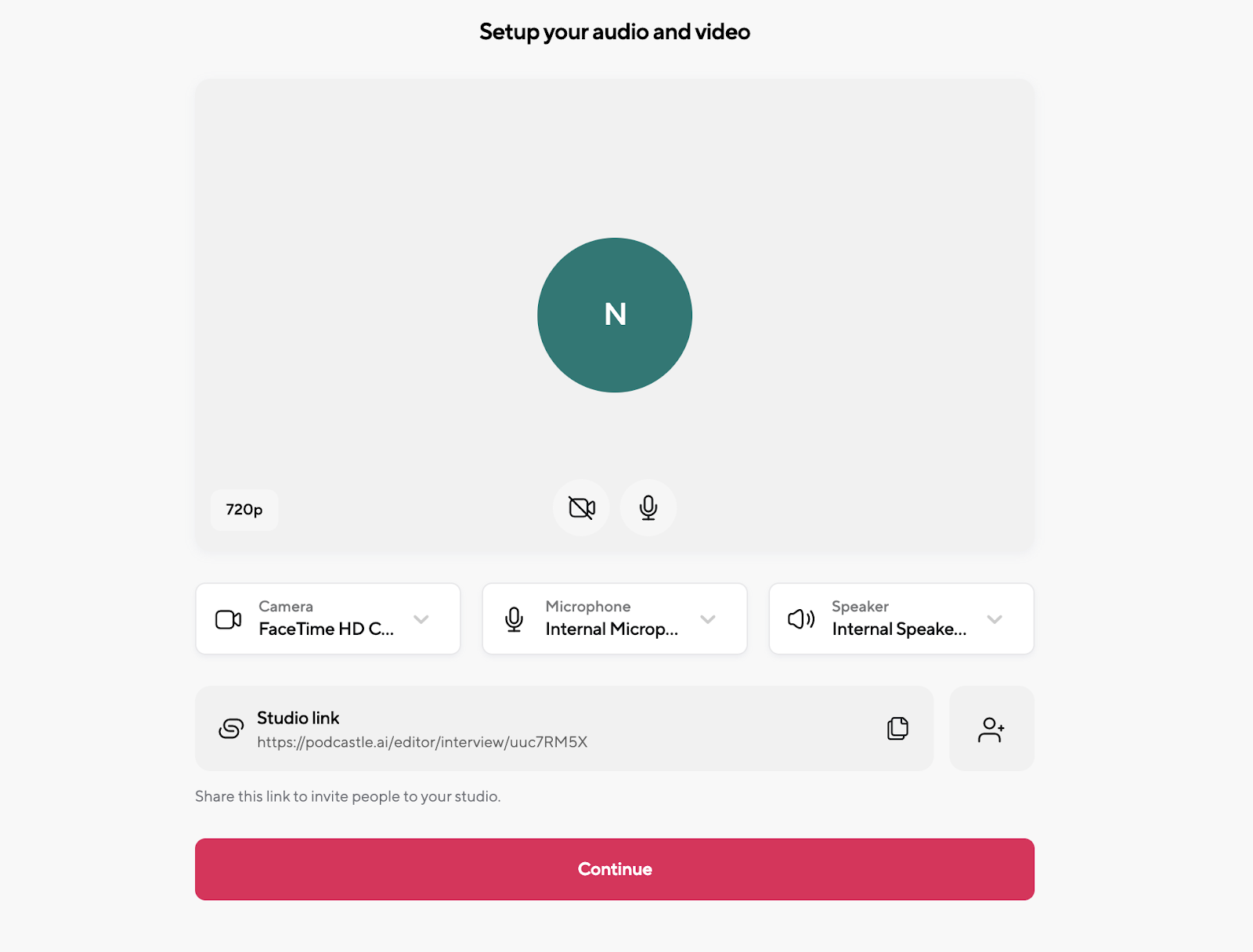
Task: Select the Internal Speakers device field
Action: tap(901, 618)
